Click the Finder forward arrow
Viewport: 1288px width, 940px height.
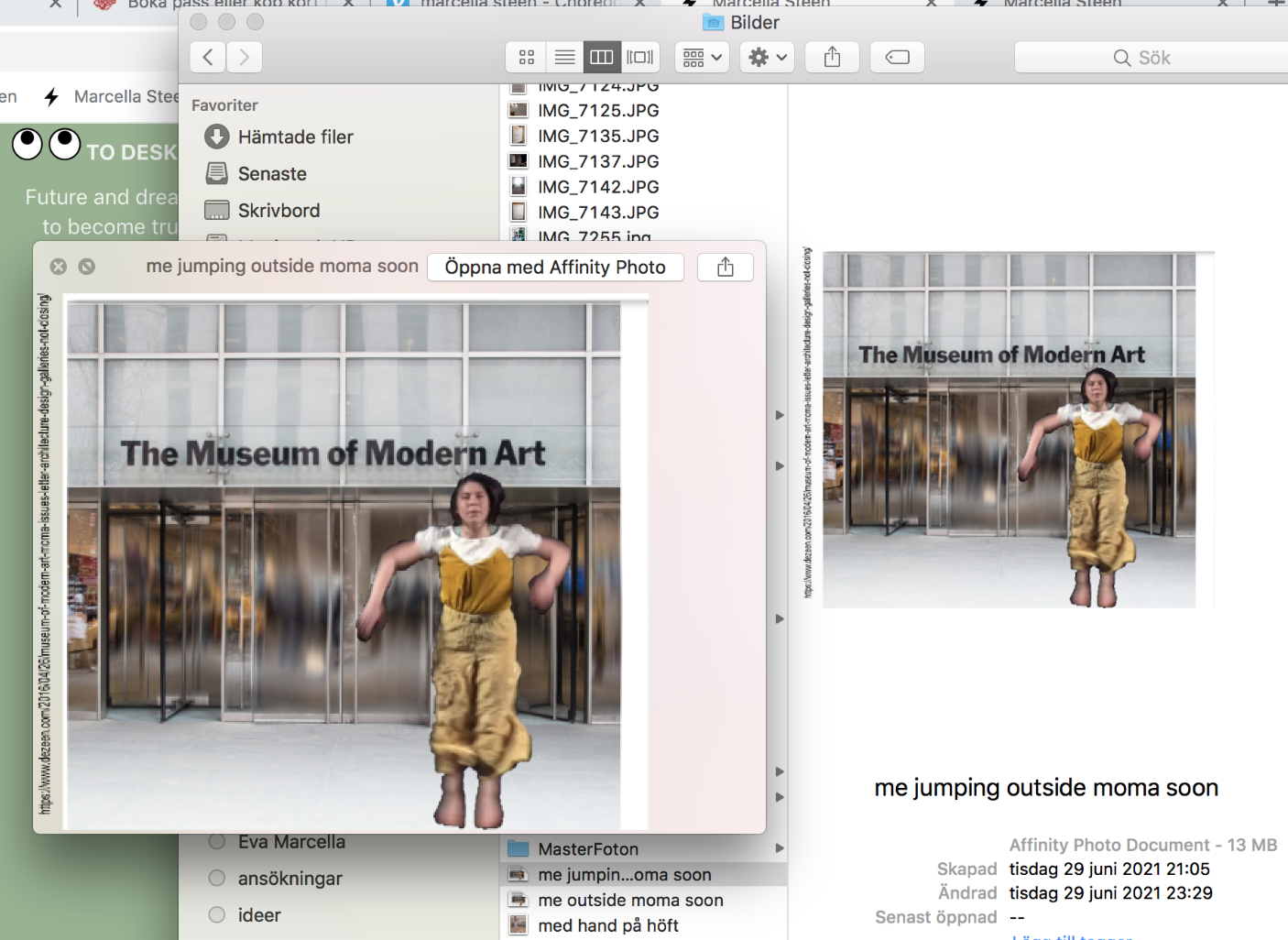pyautogui.click(x=245, y=58)
